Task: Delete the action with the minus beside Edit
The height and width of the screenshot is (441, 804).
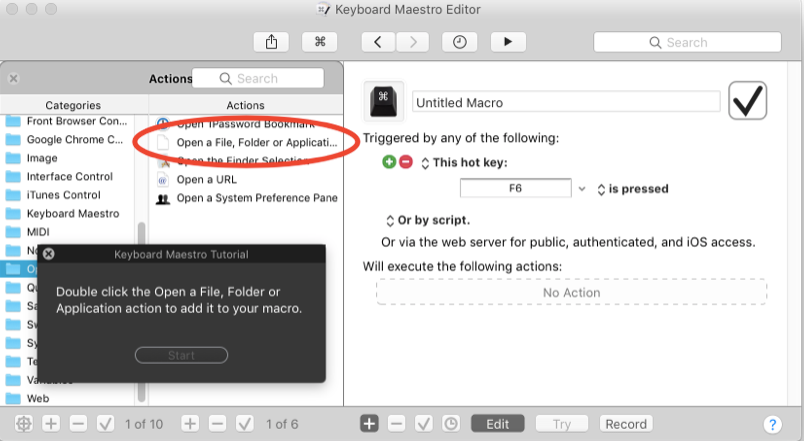Action: point(396,424)
